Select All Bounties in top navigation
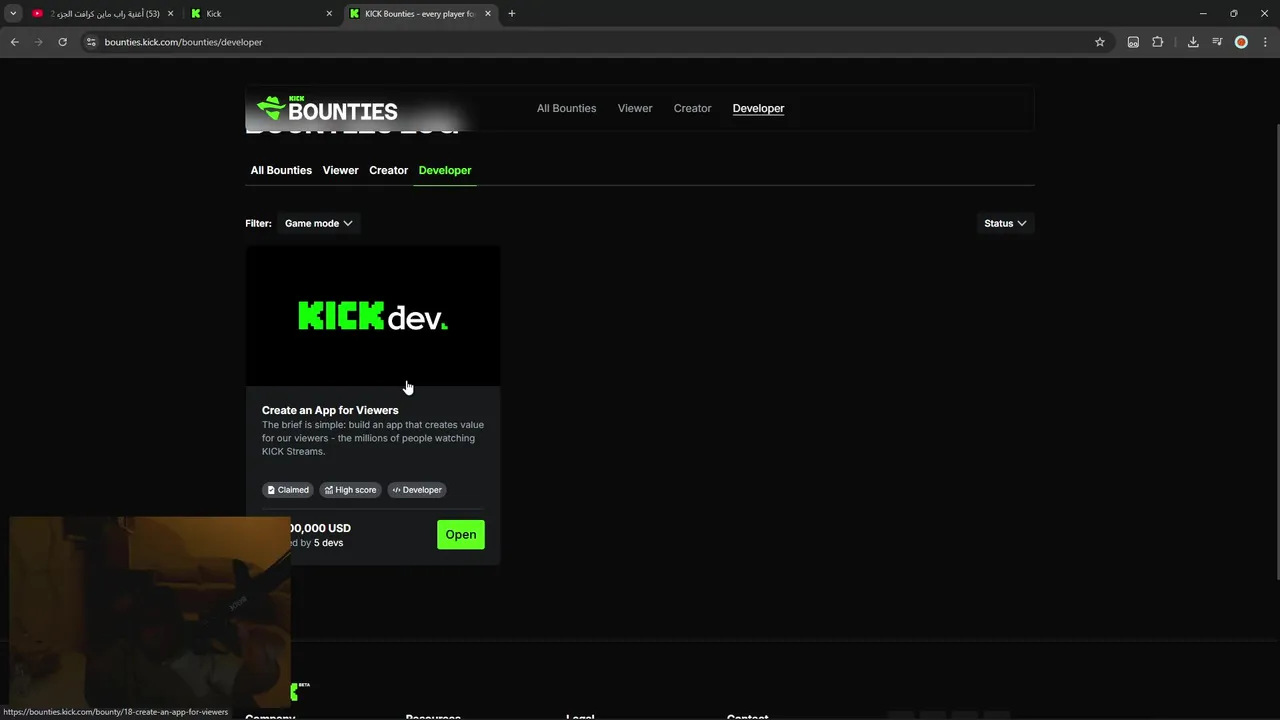1280x720 pixels. (x=566, y=108)
